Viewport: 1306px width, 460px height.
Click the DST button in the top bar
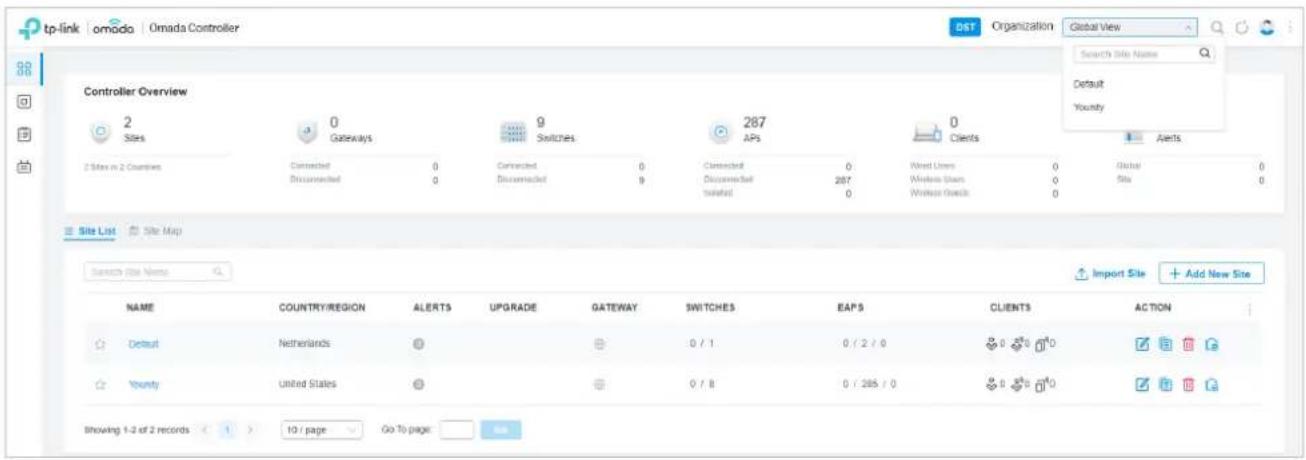click(x=963, y=27)
